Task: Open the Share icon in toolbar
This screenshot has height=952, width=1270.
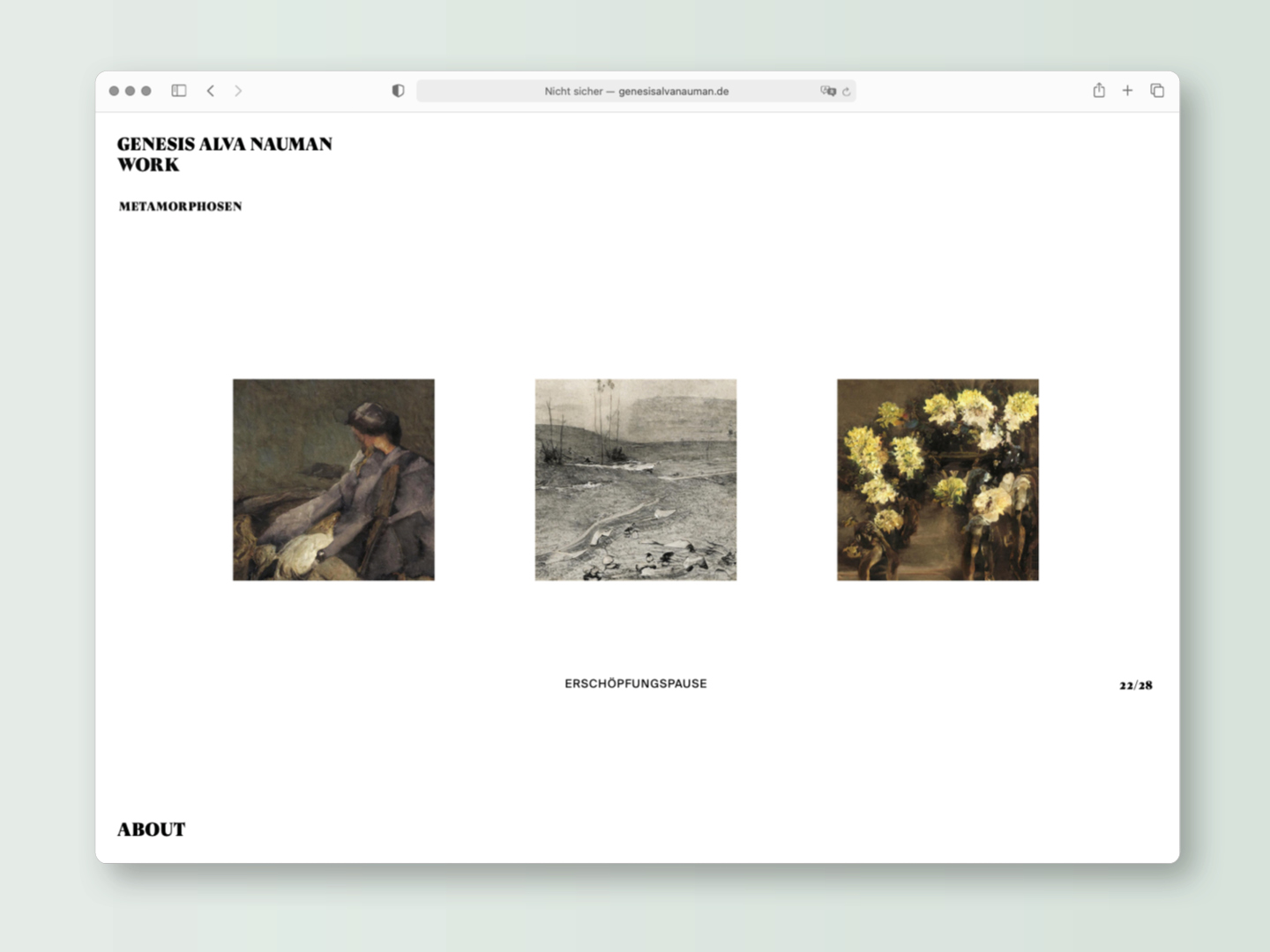Action: tap(1099, 90)
